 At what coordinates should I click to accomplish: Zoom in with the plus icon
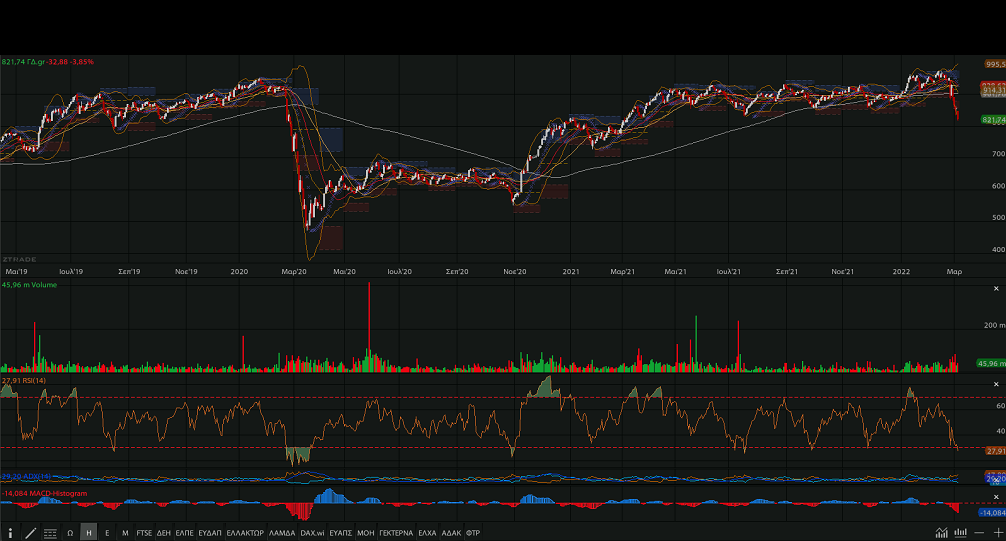998,533
